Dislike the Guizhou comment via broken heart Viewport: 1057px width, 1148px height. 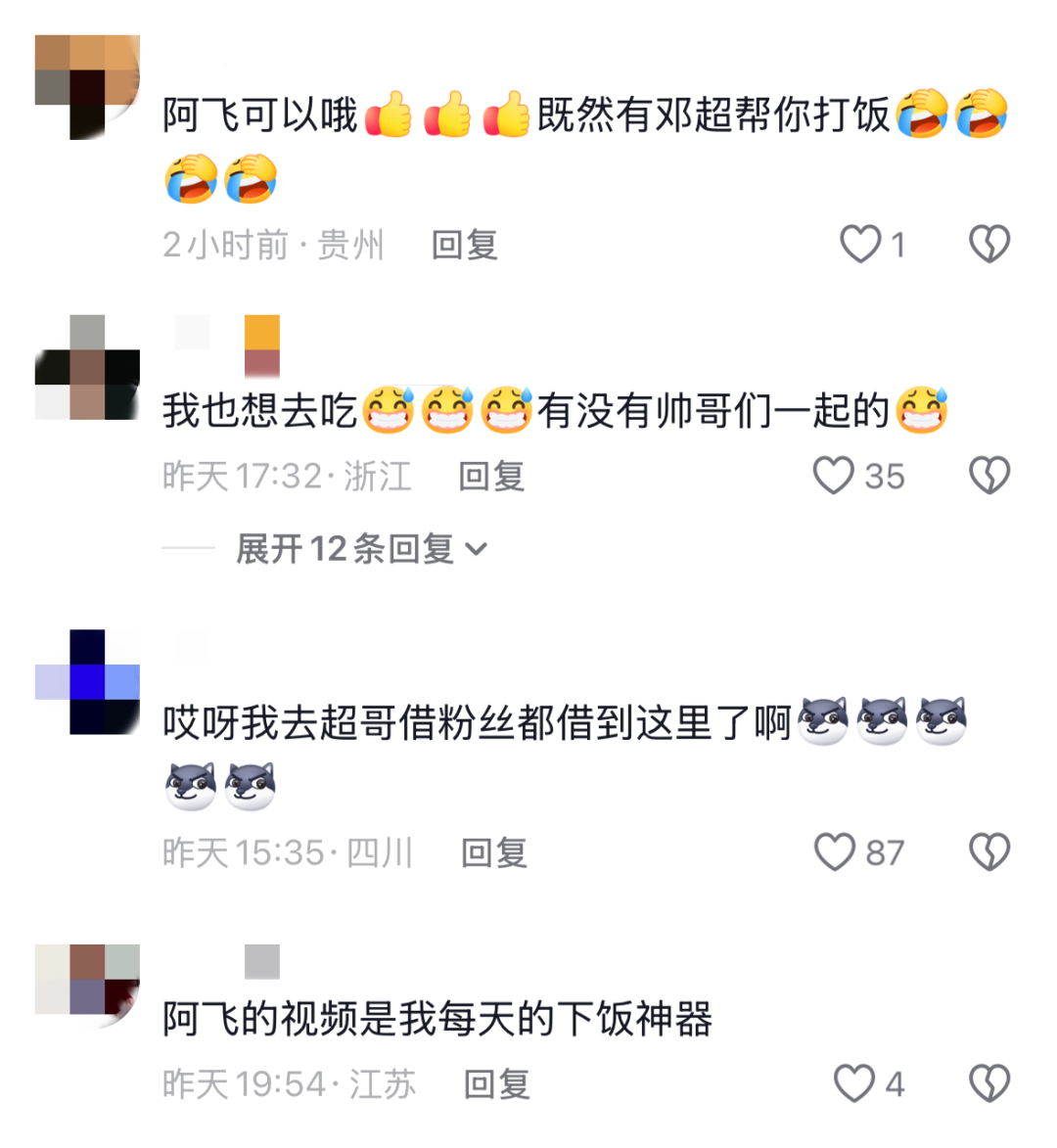(x=989, y=244)
